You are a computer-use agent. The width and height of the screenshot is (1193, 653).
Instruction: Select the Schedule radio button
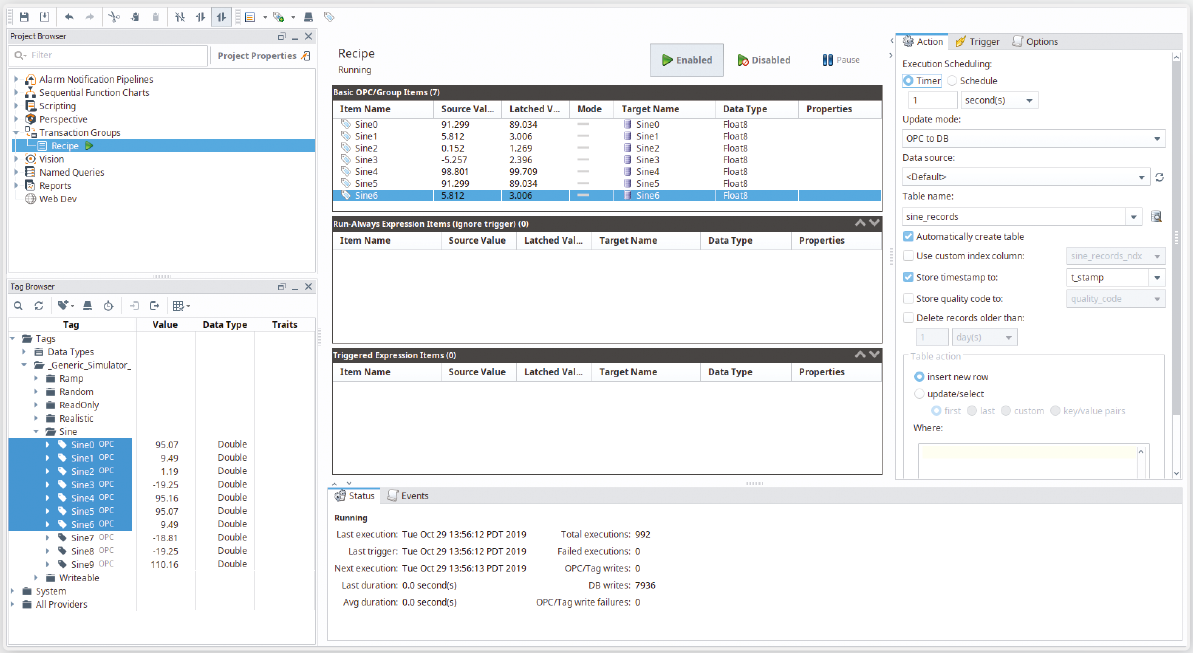click(952, 81)
